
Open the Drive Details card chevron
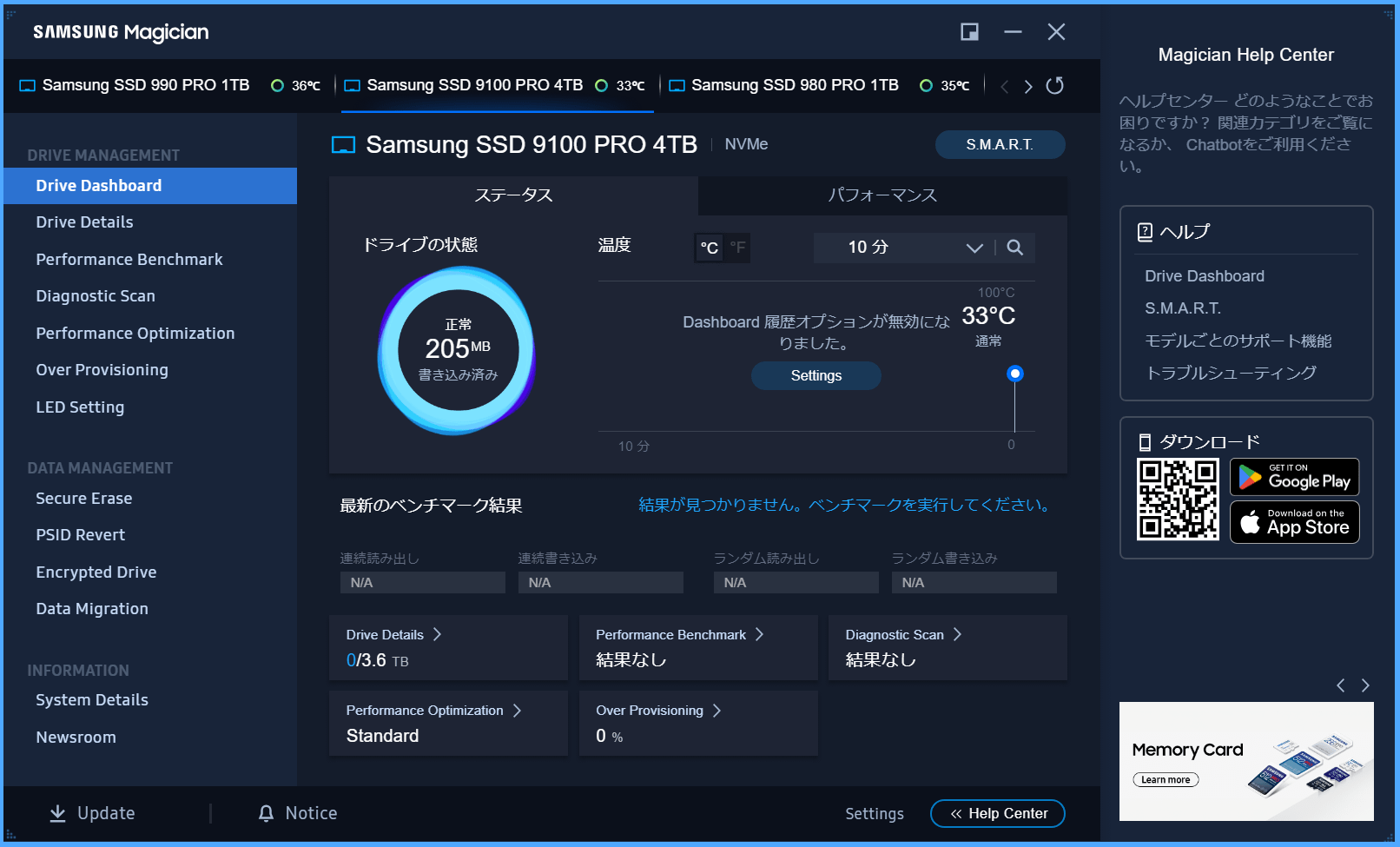click(437, 634)
